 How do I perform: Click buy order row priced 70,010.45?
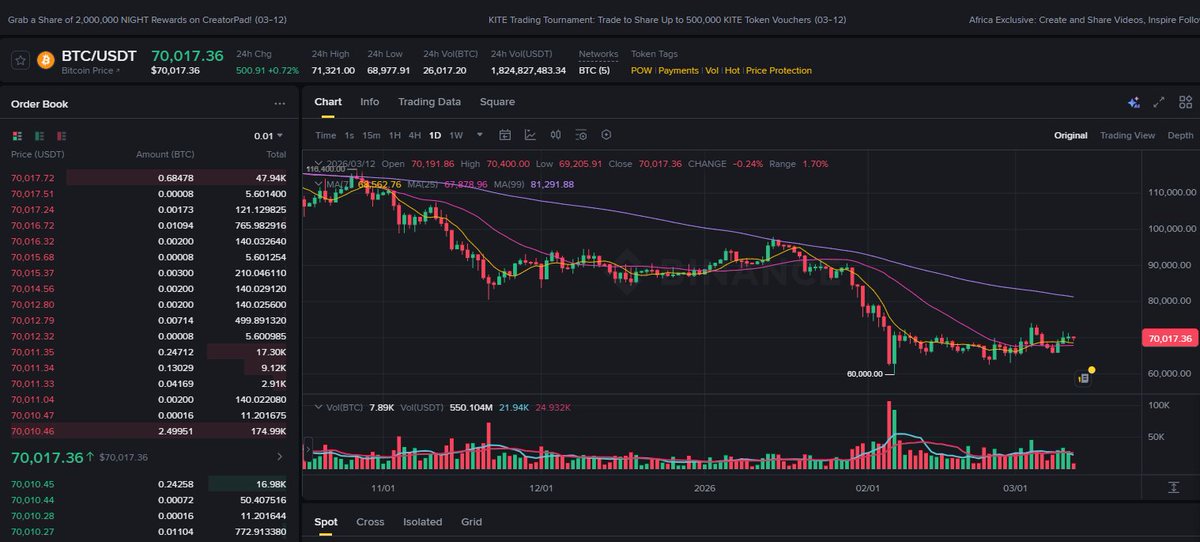150,484
